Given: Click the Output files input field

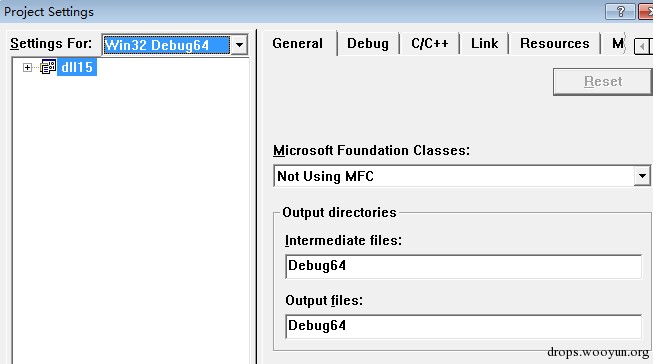Looking at the screenshot, I should point(464,326).
